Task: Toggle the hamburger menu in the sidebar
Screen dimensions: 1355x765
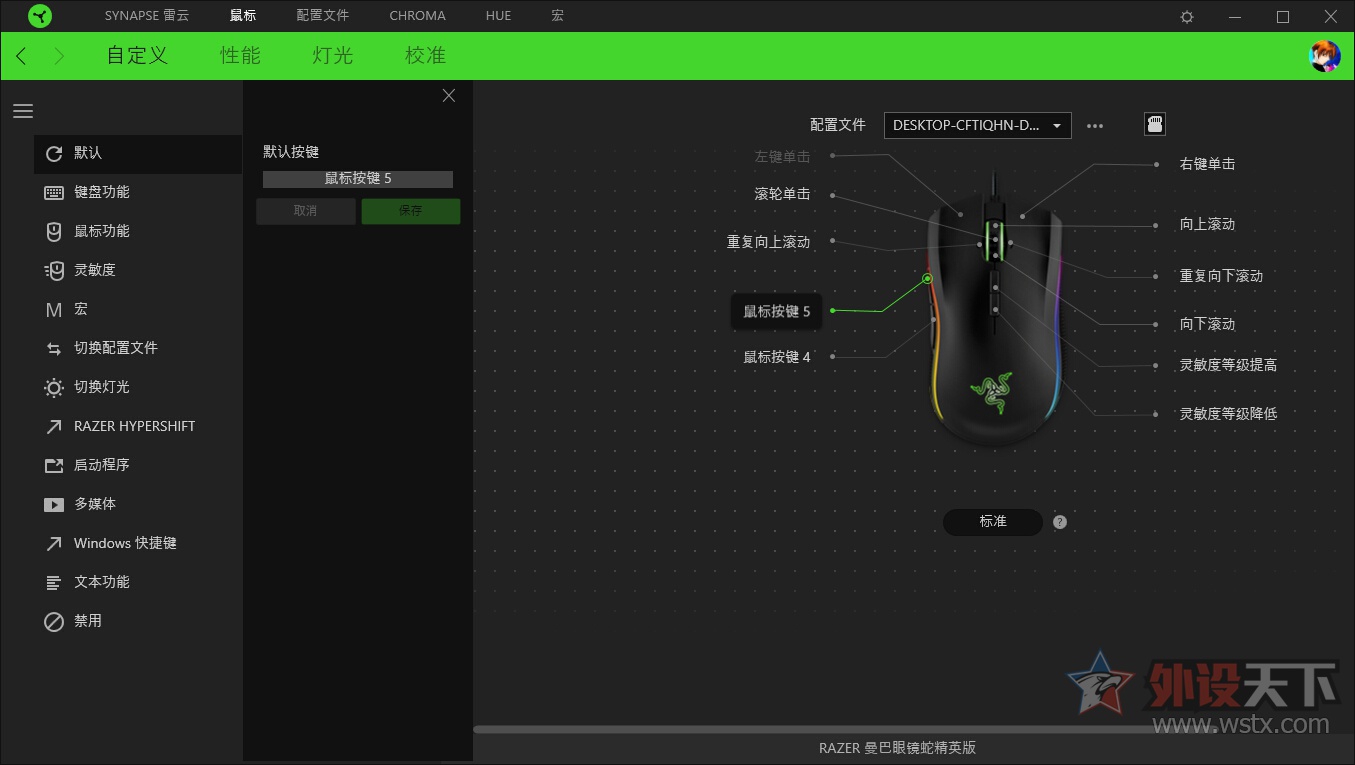Action: (x=23, y=111)
